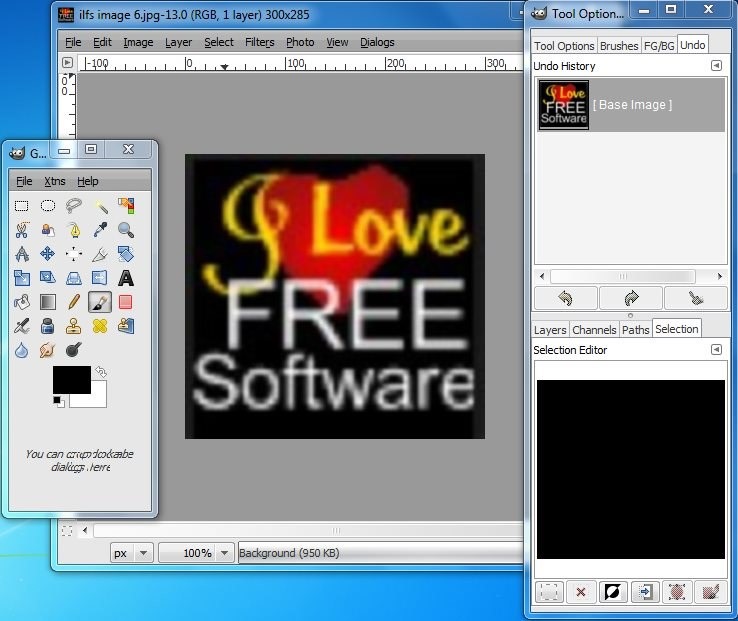738x621 pixels.
Task: Select the Text tool letter A
Action: (x=126, y=278)
